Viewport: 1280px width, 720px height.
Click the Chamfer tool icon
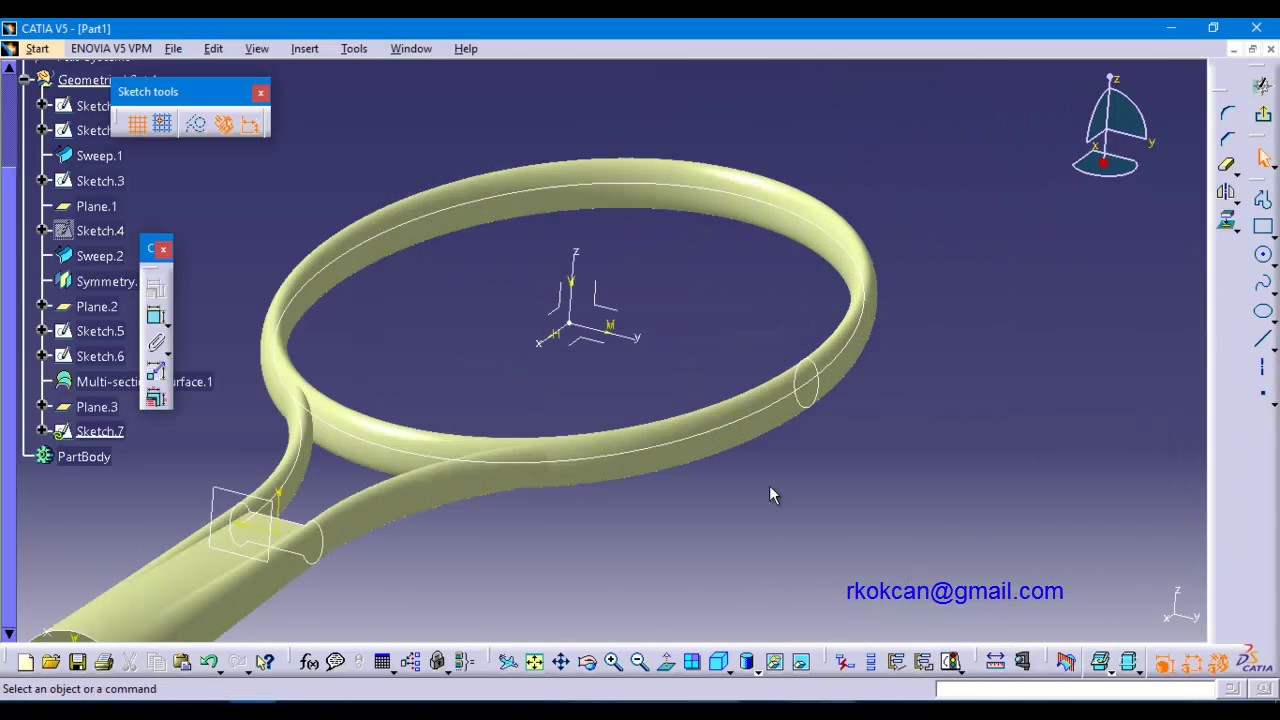[1227, 139]
